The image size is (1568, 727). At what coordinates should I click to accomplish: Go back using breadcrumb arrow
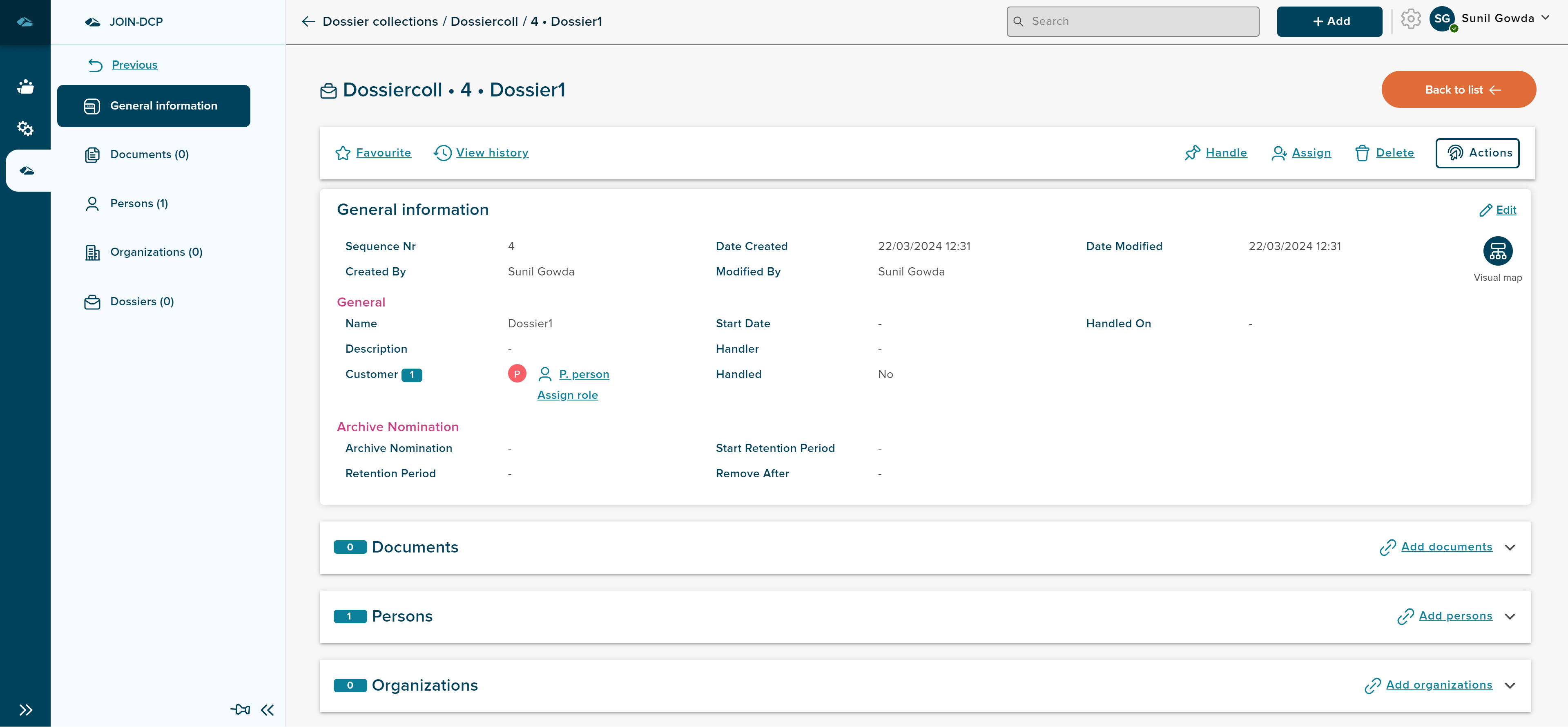308,21
